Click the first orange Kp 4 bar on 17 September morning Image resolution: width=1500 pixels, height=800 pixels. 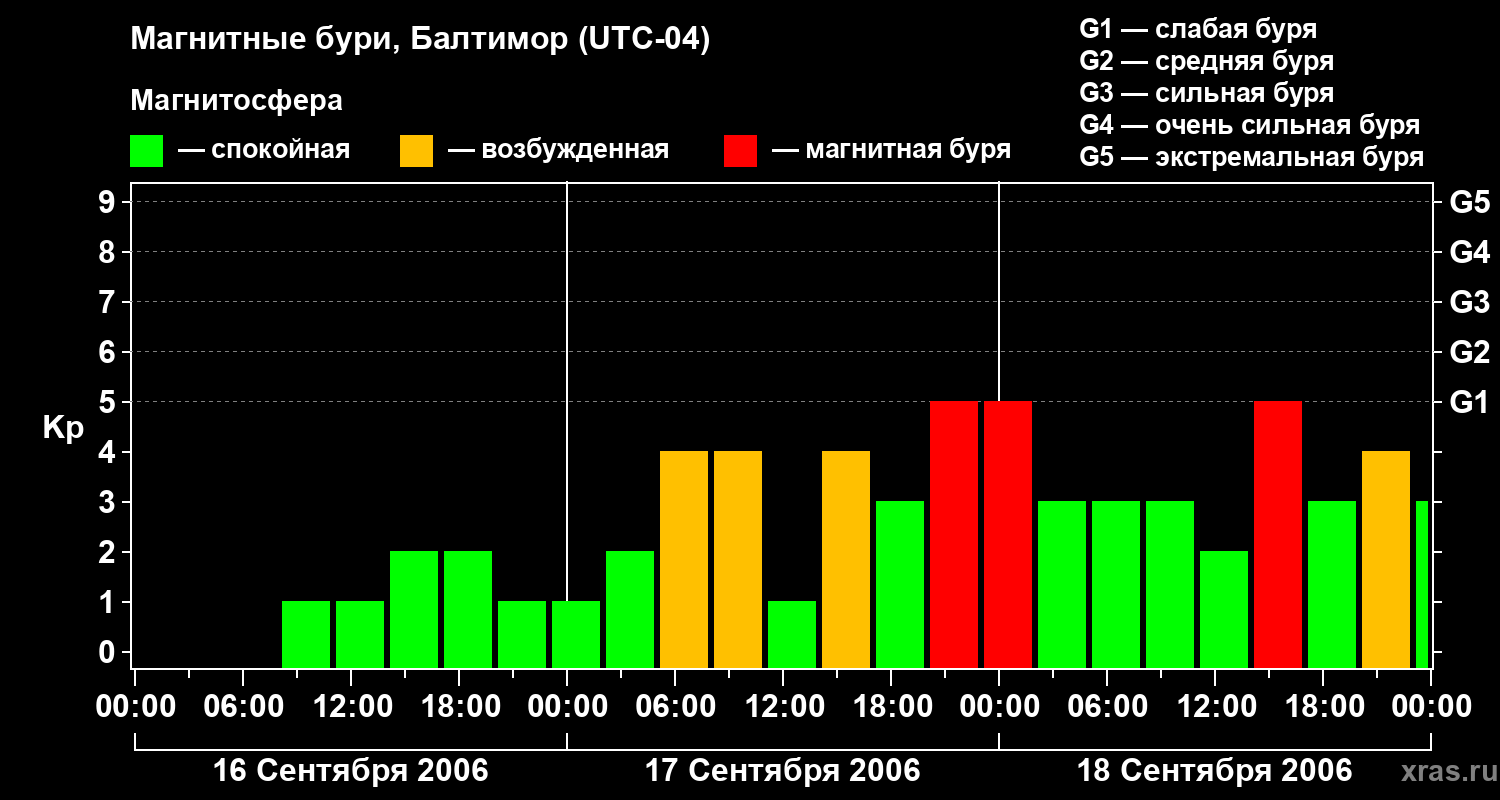coord(684,560)
